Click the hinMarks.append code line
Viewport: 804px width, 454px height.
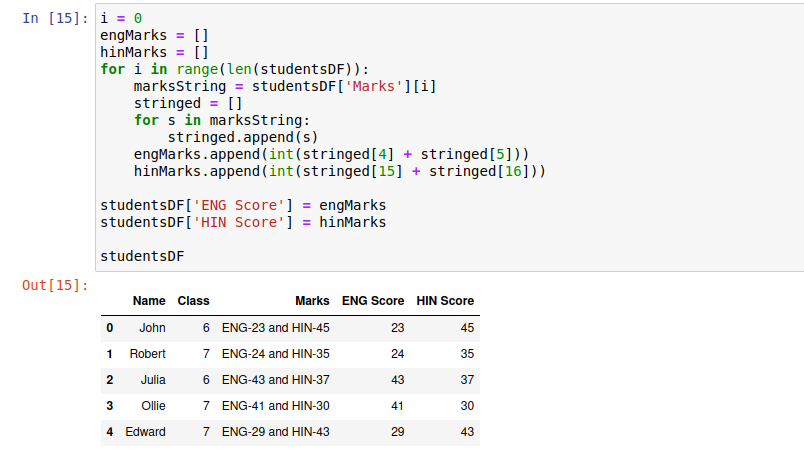tap(340, 171)
